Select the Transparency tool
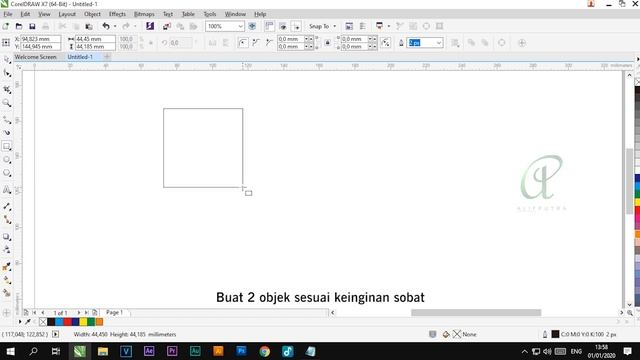This screenshot has width=640, height=360. tap(7, 250)
